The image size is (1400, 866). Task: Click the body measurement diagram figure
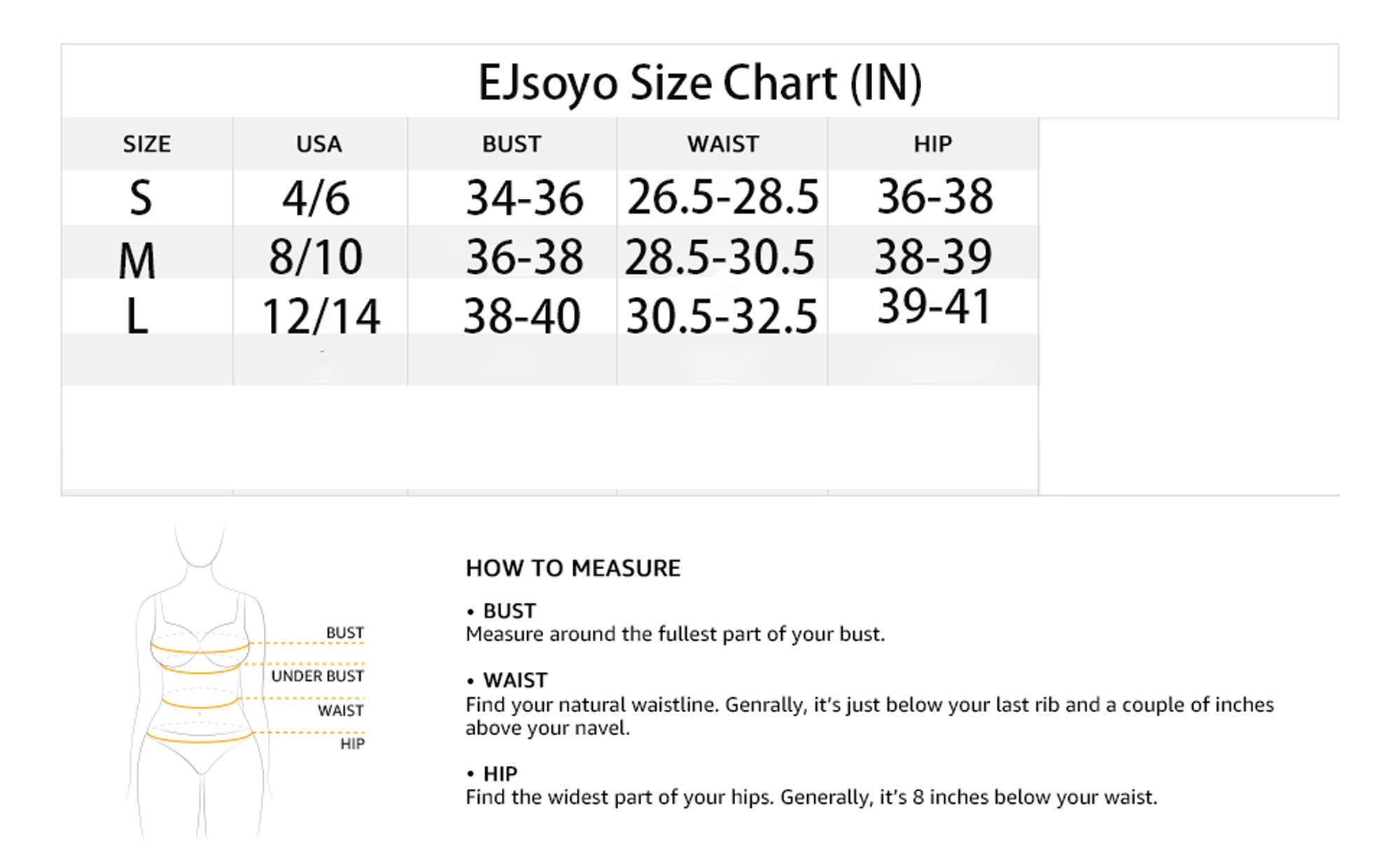click(x=200, y=683)
